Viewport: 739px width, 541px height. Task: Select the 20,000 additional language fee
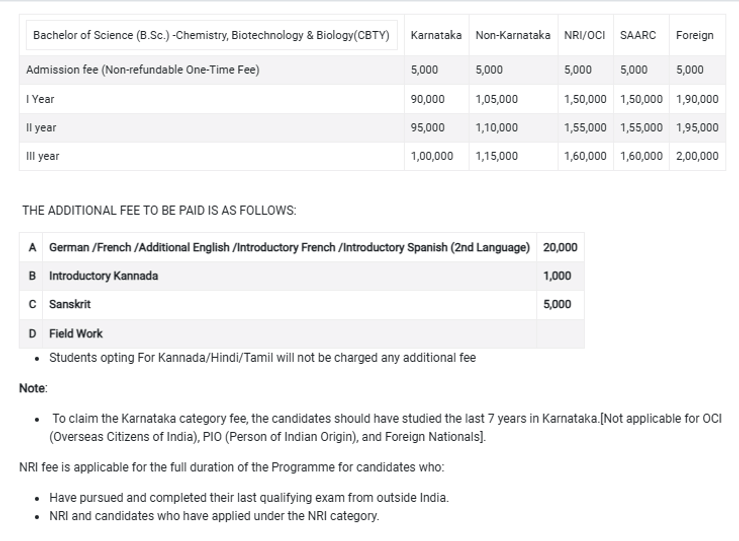(x=560, y=247)
